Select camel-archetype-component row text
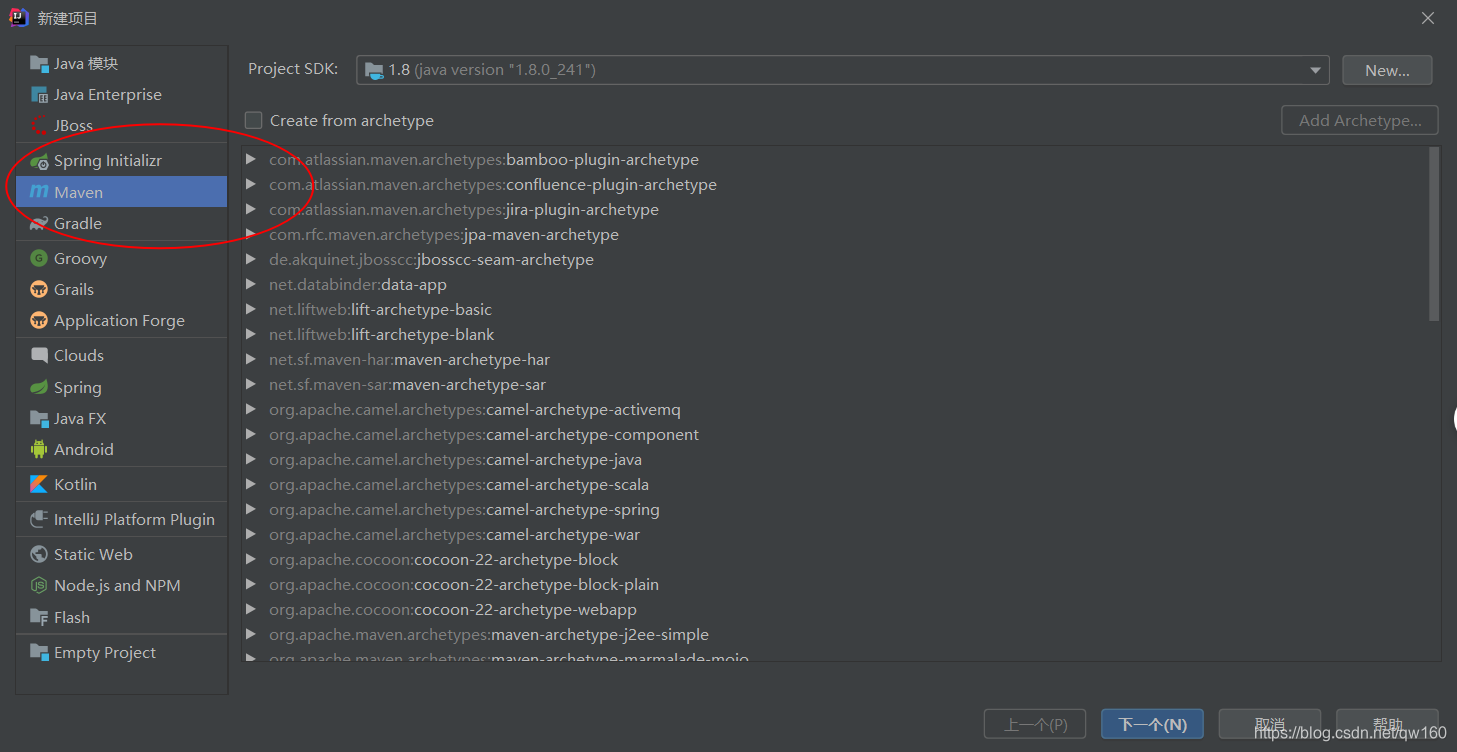Viewport: 1457px width, 752px height. coord(484,435)
